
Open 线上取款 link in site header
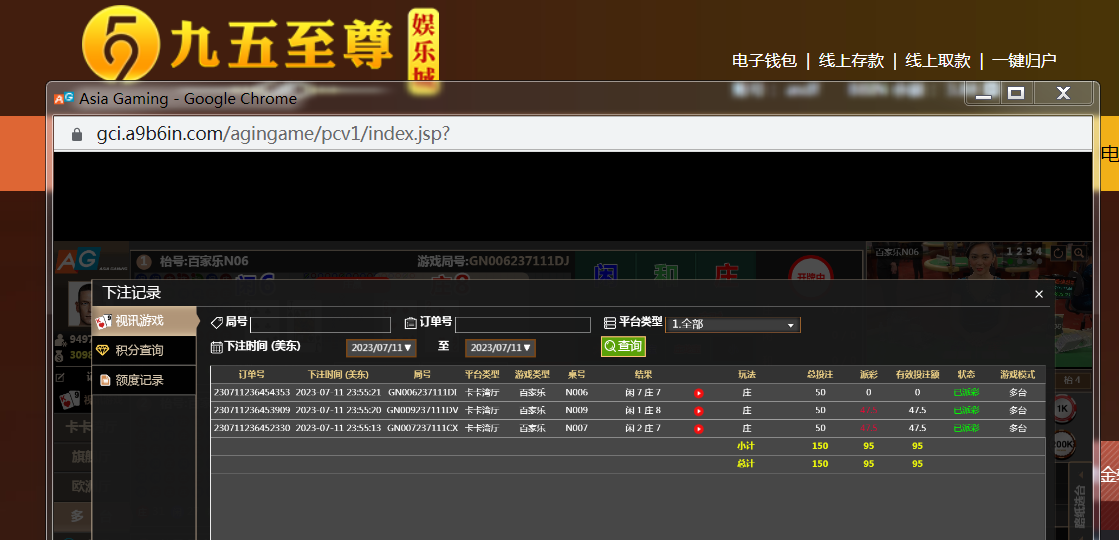point(938,61)
